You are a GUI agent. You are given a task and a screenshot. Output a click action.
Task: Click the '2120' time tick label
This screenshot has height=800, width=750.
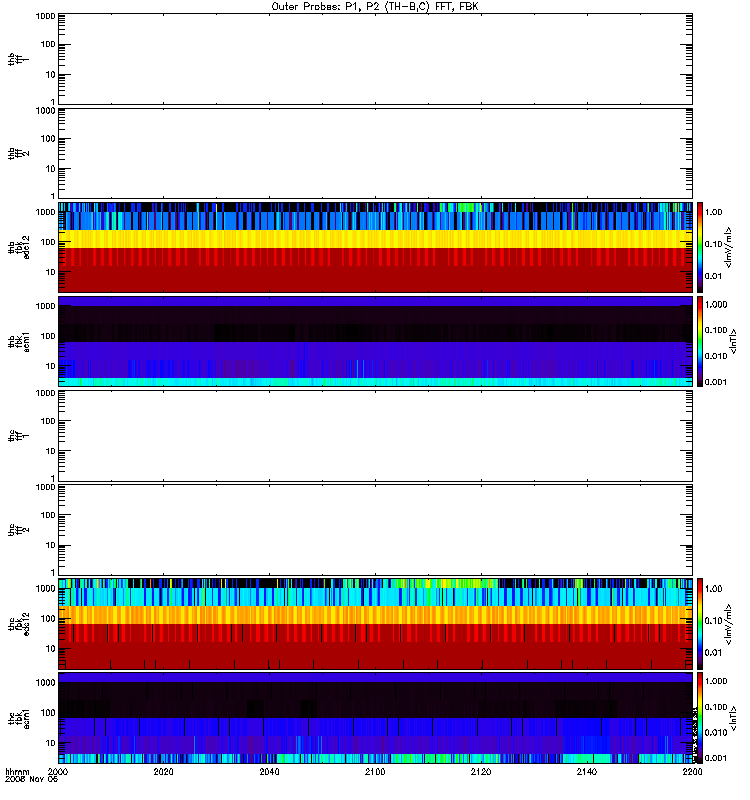481,772
